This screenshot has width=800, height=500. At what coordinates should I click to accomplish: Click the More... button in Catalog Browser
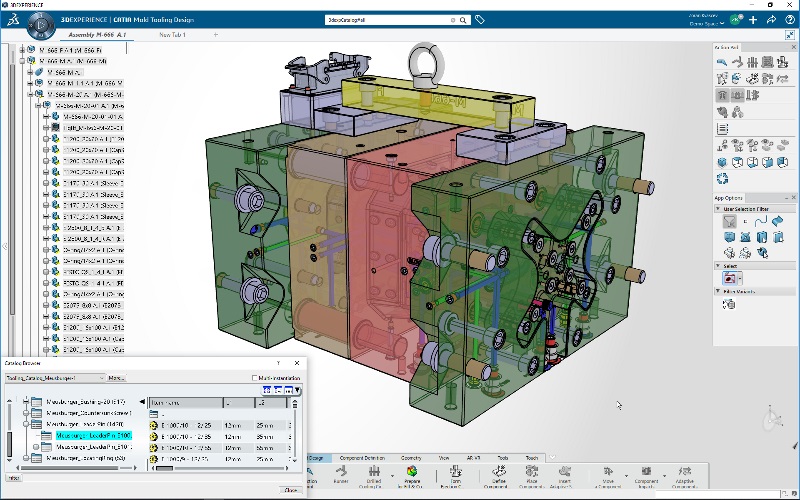116,378
